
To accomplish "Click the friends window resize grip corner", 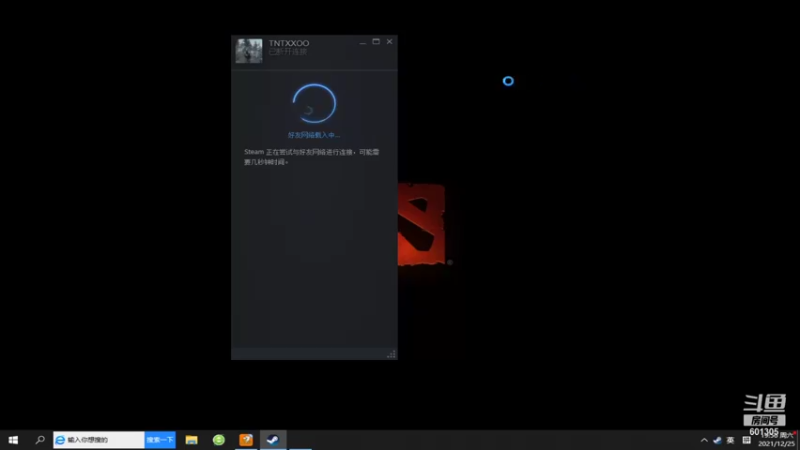I will coord(391,354).
